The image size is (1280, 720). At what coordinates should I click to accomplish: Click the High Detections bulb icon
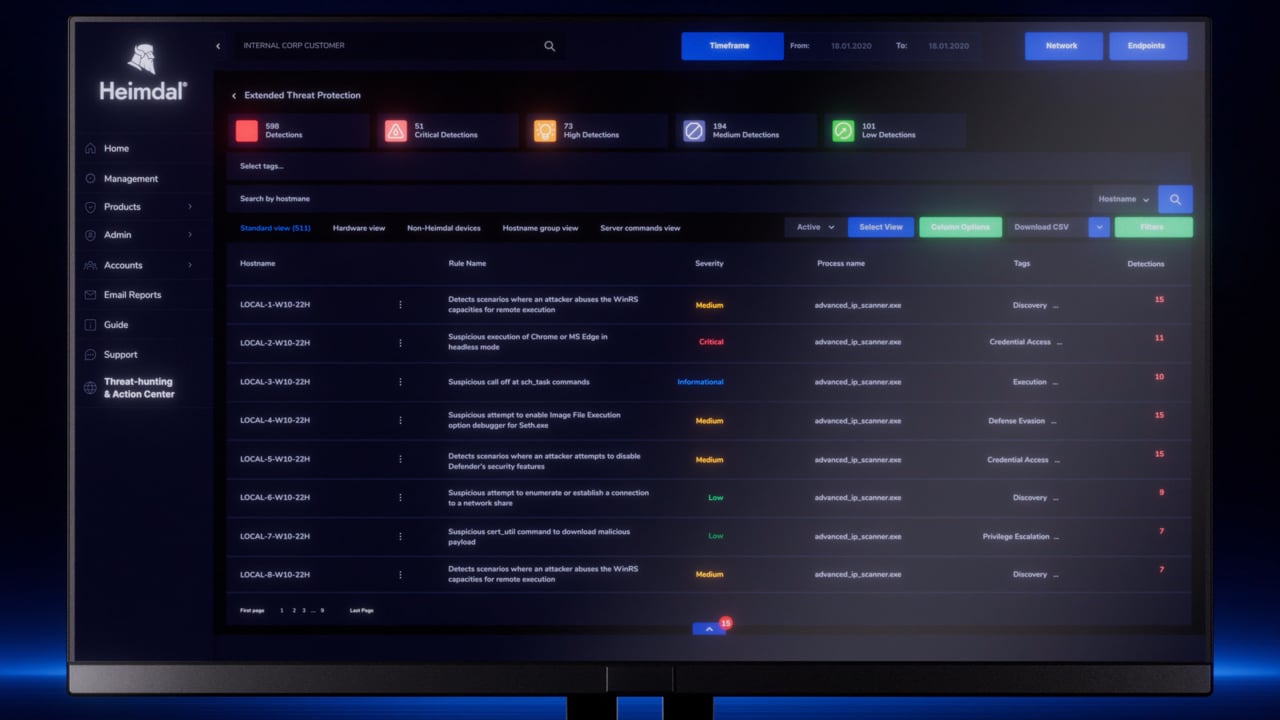pos(545,131)
